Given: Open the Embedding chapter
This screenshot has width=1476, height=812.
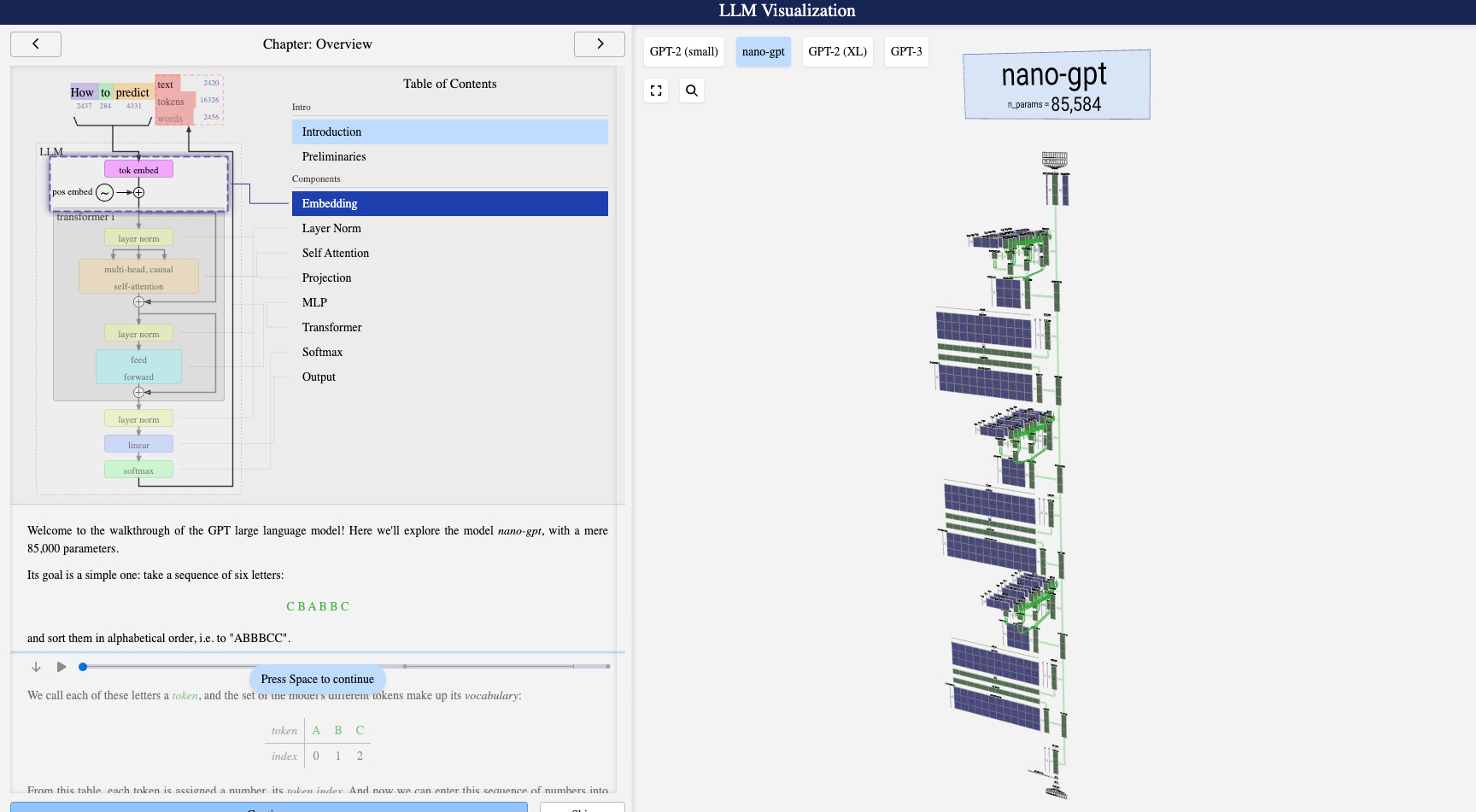Looking at the screenshot, I should point(450,203).
